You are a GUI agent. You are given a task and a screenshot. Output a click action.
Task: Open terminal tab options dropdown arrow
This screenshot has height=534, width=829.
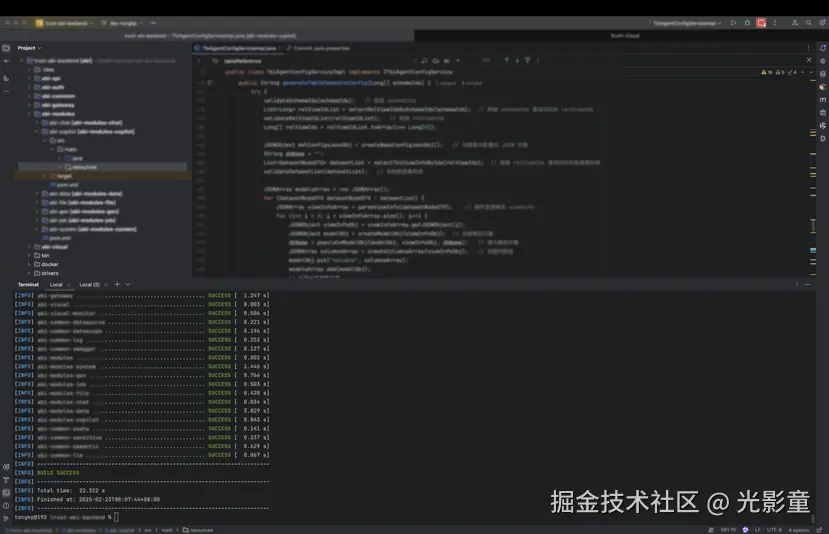[128, 284]
